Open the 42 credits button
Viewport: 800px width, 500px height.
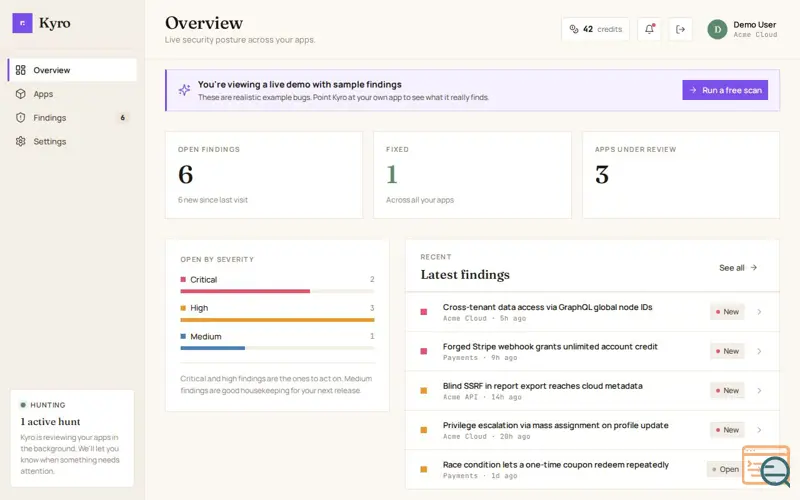pos(595,29)
